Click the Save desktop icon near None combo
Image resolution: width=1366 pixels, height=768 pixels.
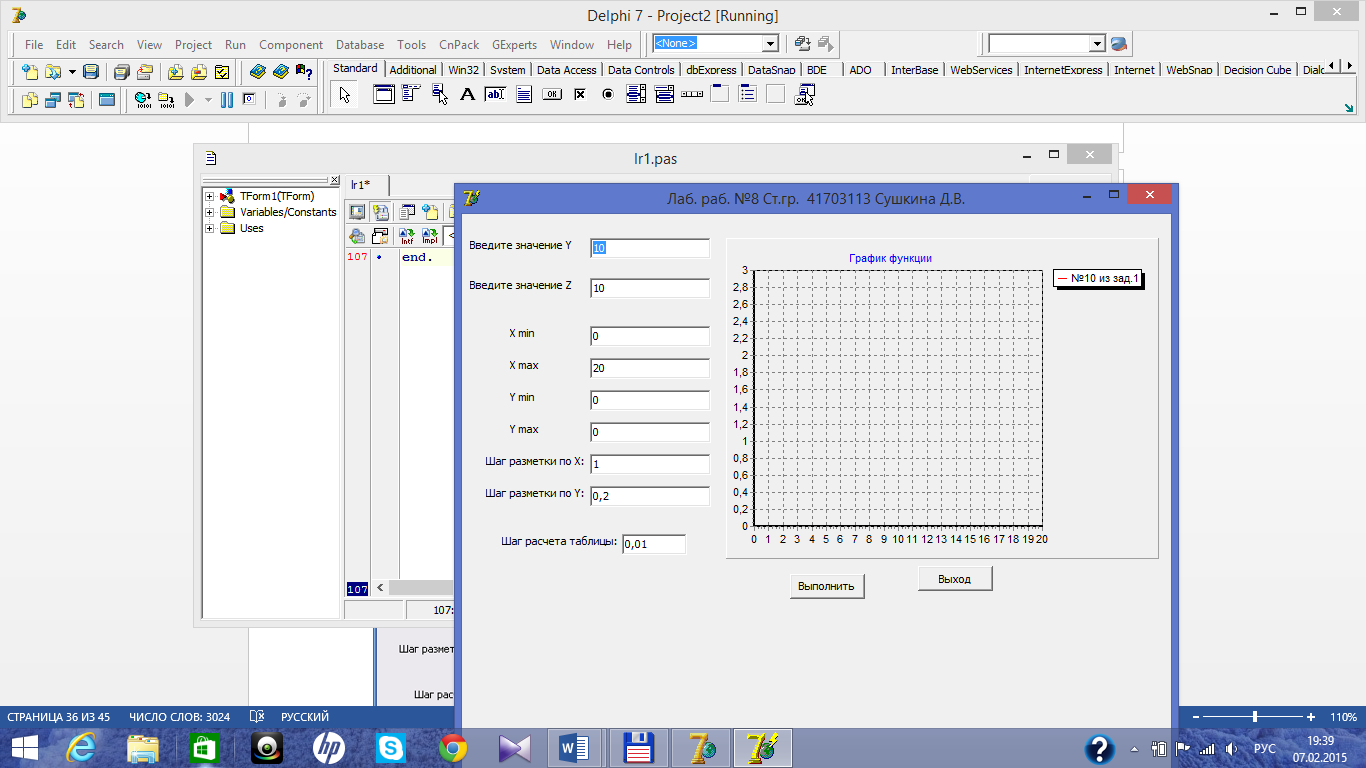tap(803, 44)
